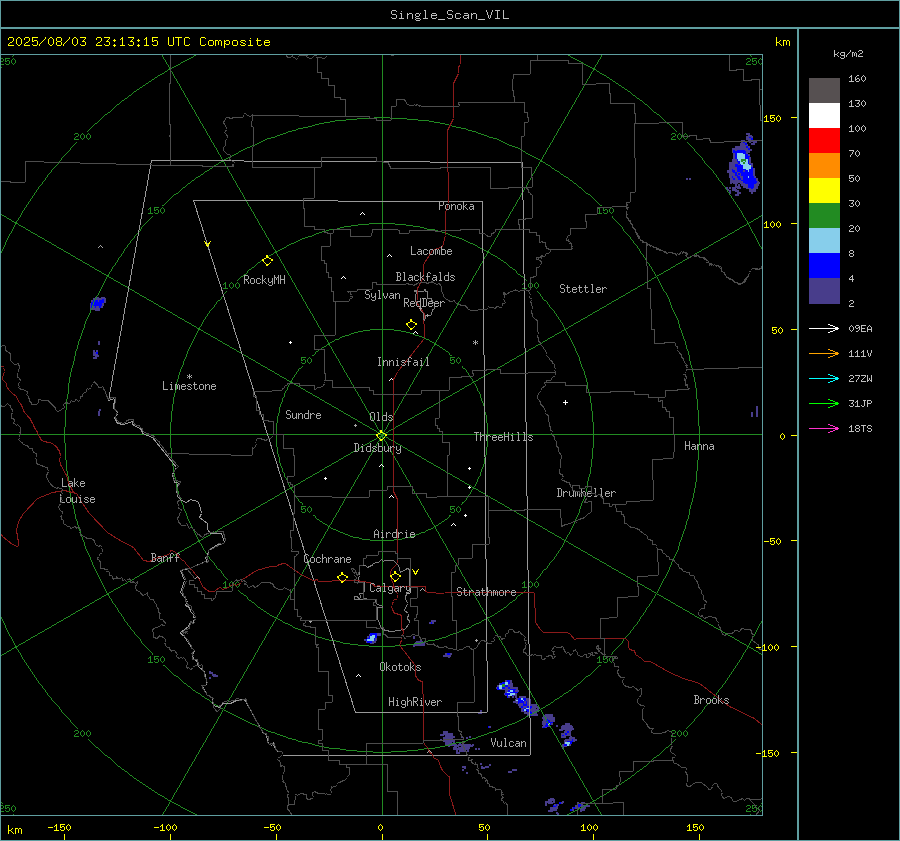Click the Olds town label

click(381, 417)
